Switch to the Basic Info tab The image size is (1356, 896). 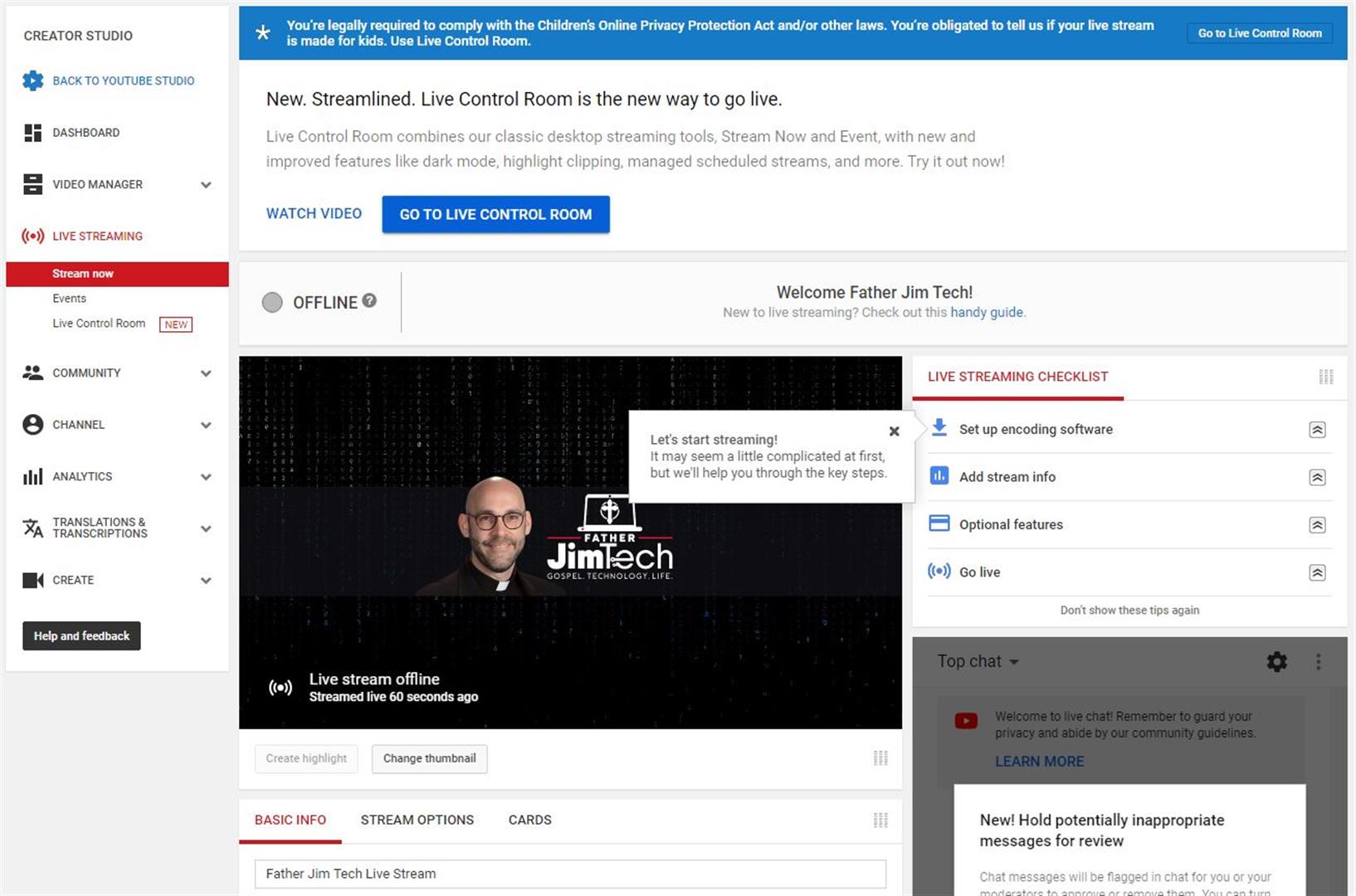(x=290, y=820)
